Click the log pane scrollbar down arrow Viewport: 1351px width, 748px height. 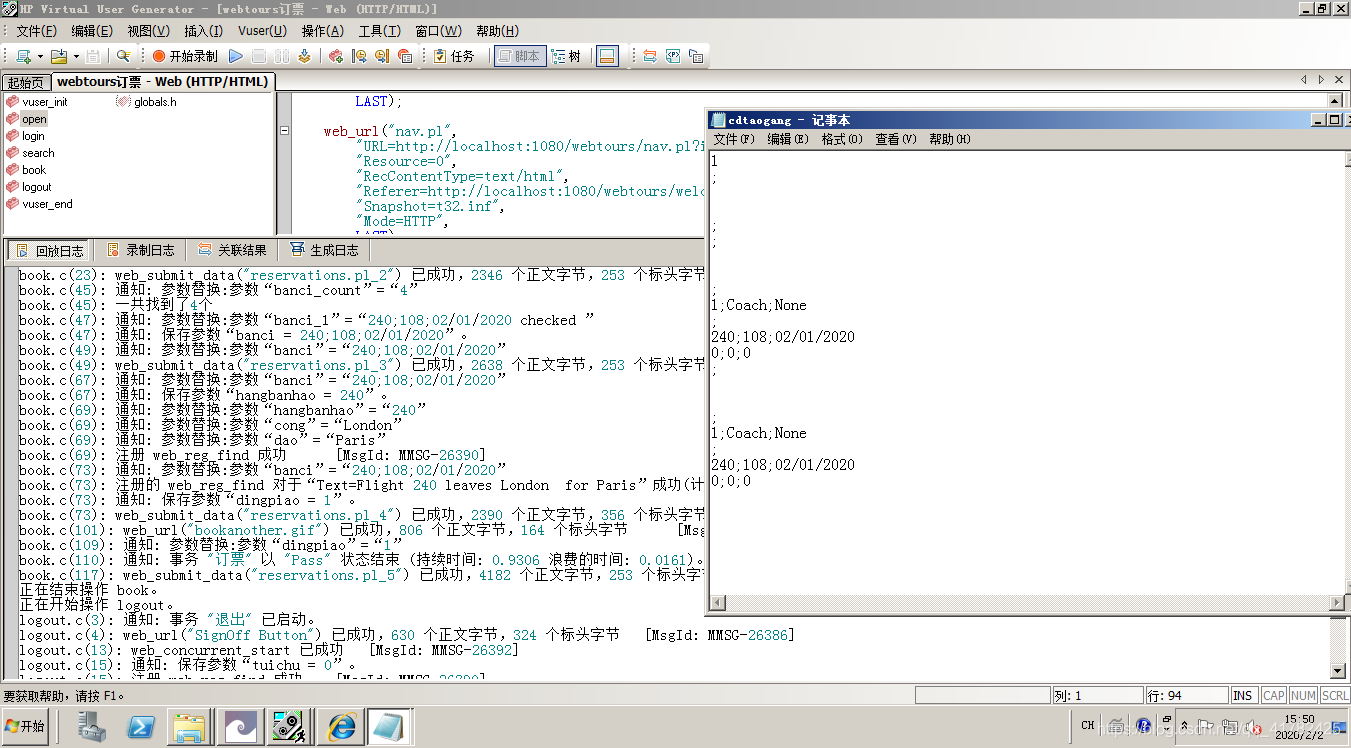[1339, 671]
